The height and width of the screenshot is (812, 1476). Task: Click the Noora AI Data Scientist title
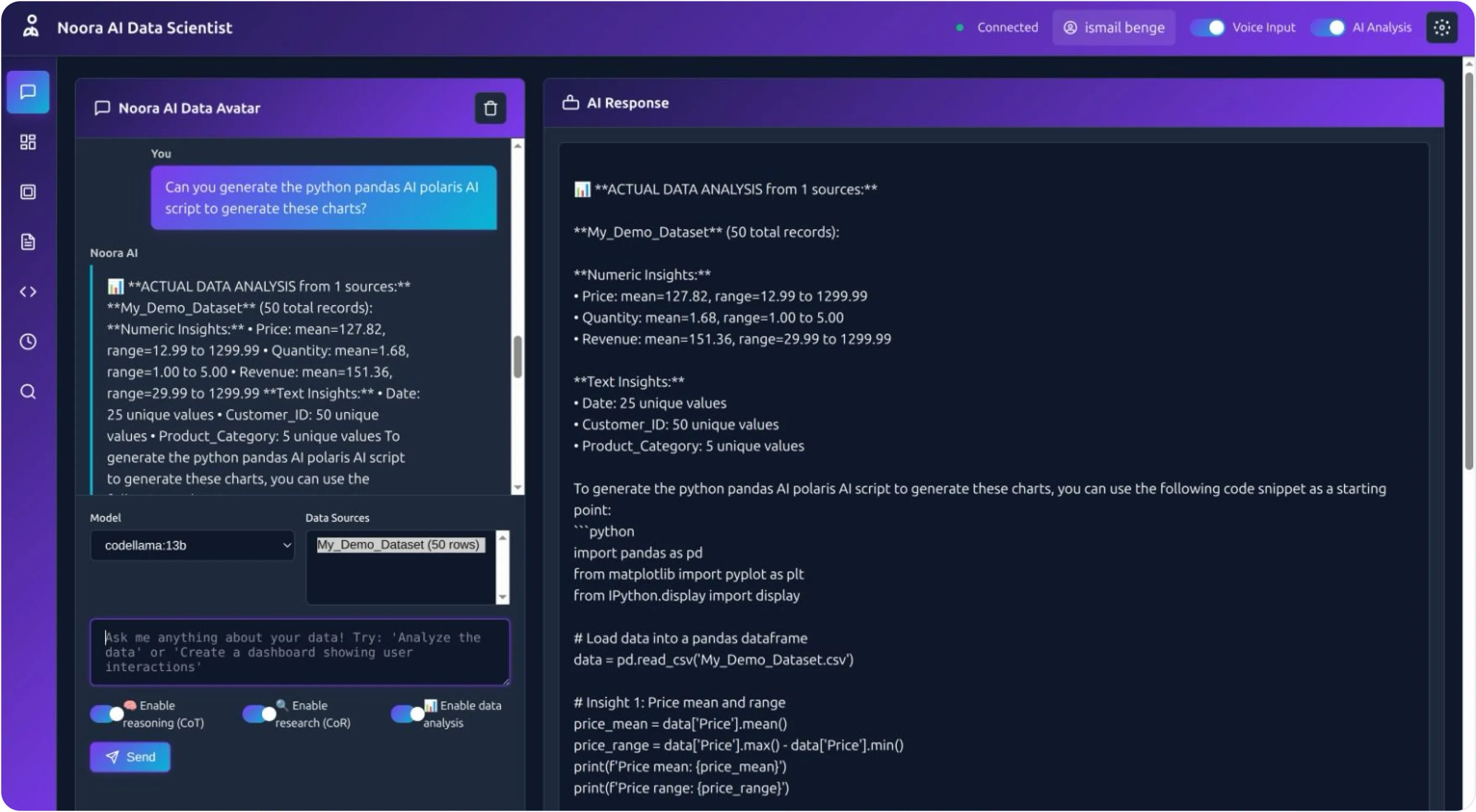coord(144,28)
